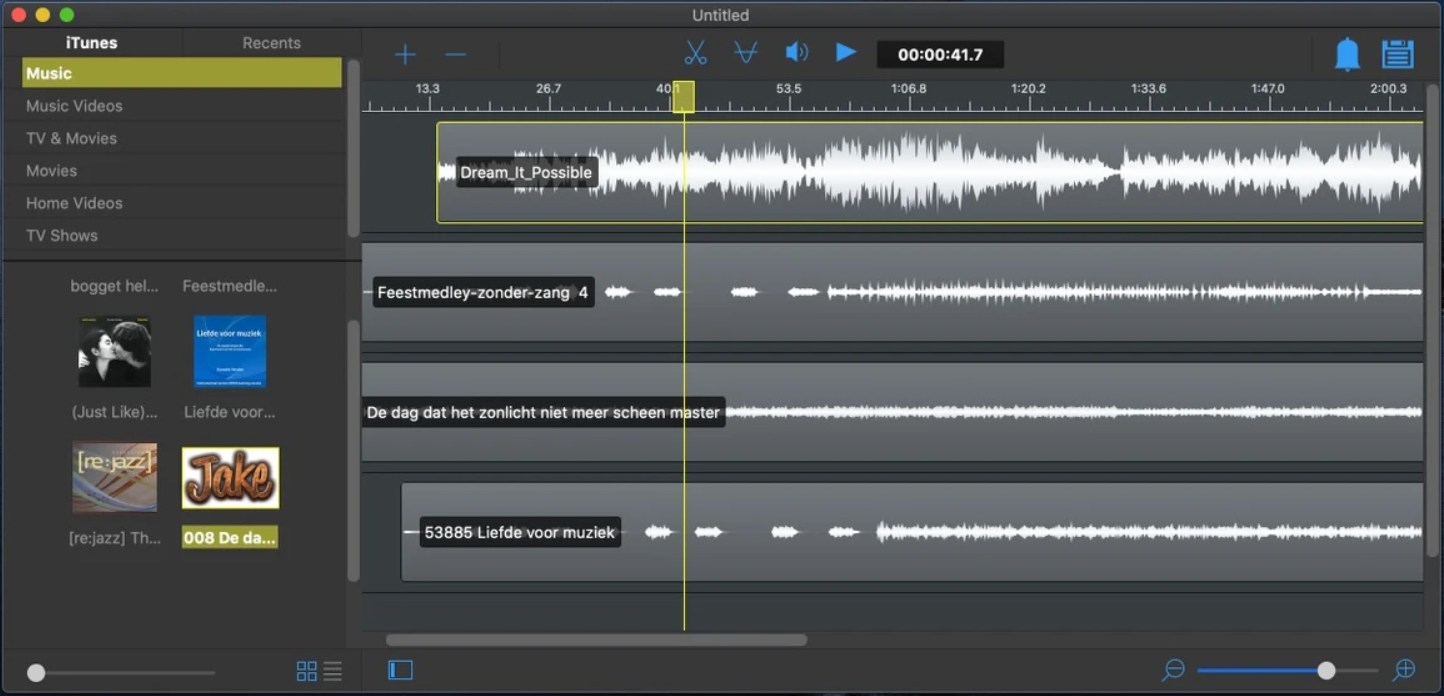Viewport: 1444px width, 696px height.
Task: Click the 2:00.3 ruler mark
Action: (1388, 89)
